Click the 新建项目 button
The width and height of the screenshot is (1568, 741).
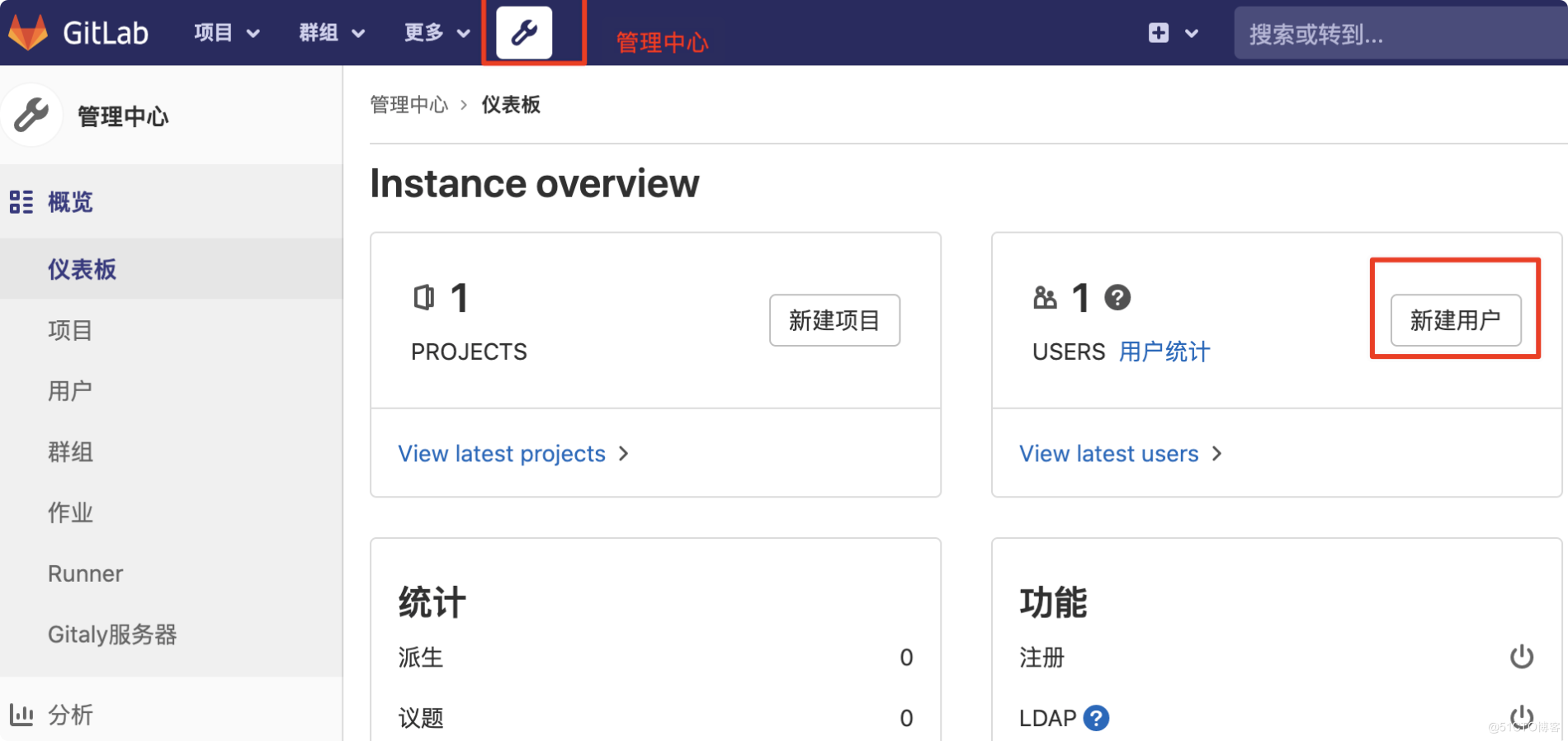pyautogui.click(x=834, y=320)
